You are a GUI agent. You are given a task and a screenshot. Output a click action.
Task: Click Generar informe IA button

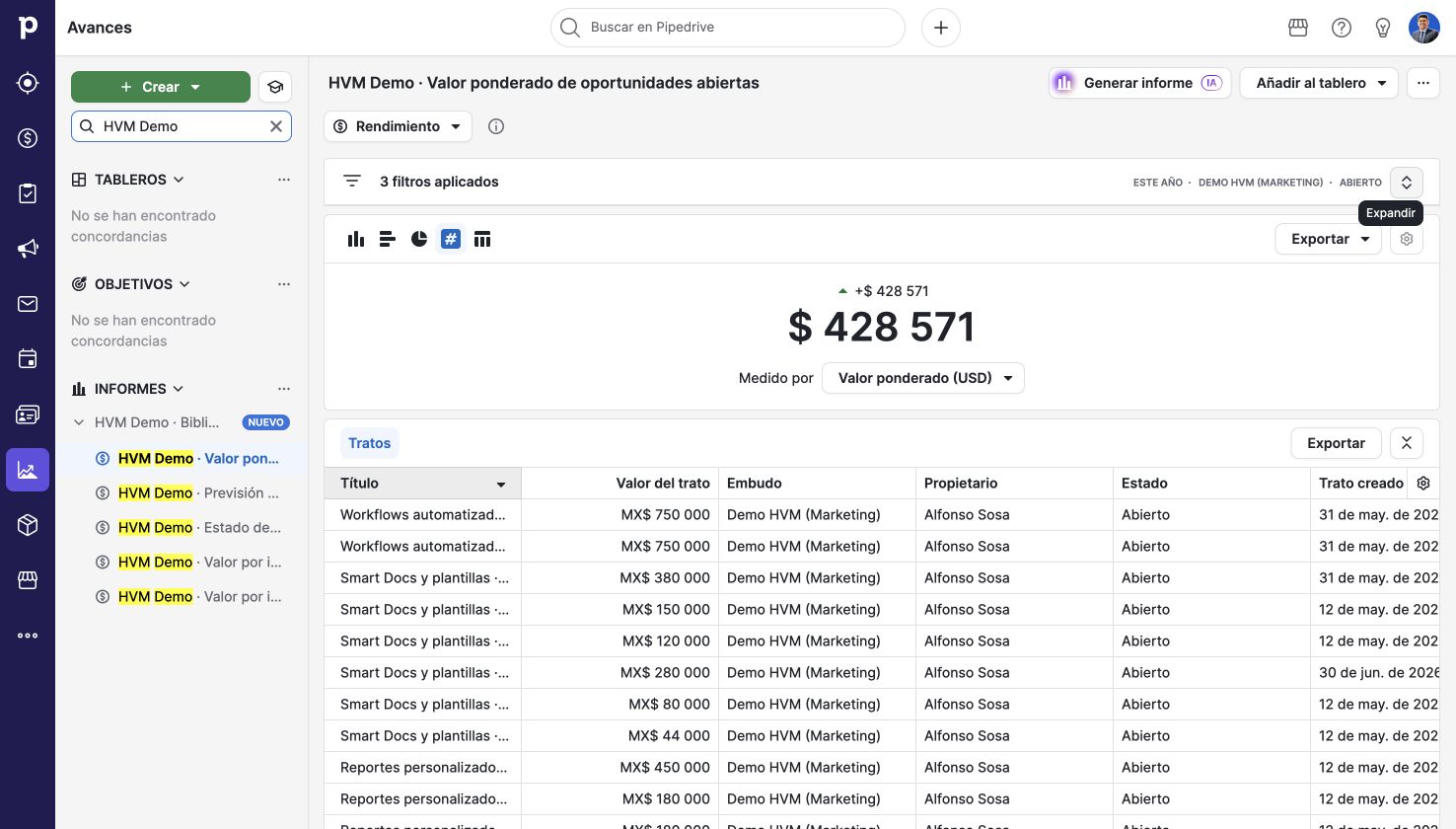coord(1139,83)
